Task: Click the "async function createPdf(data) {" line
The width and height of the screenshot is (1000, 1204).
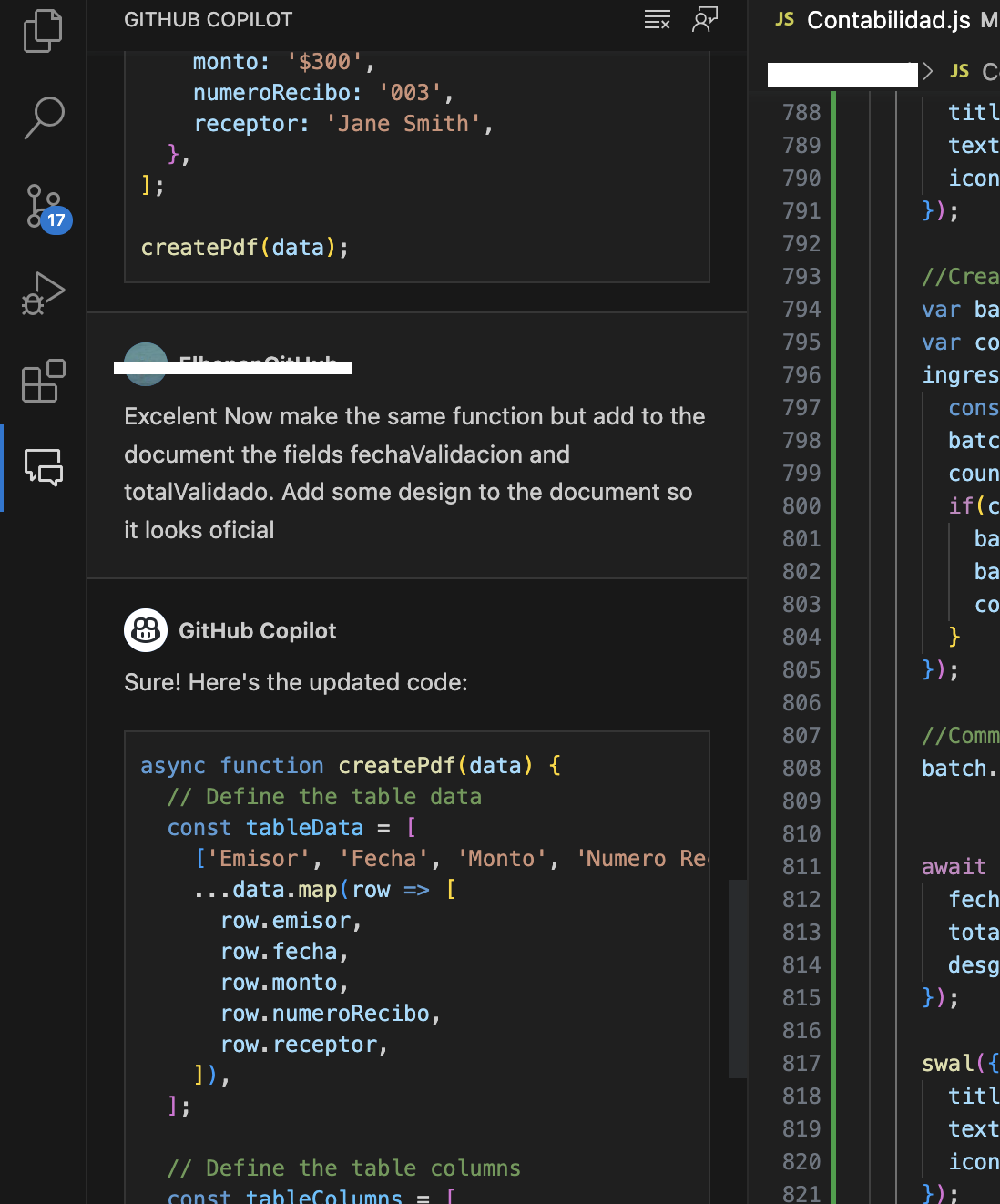Action: tap(351, 765)
